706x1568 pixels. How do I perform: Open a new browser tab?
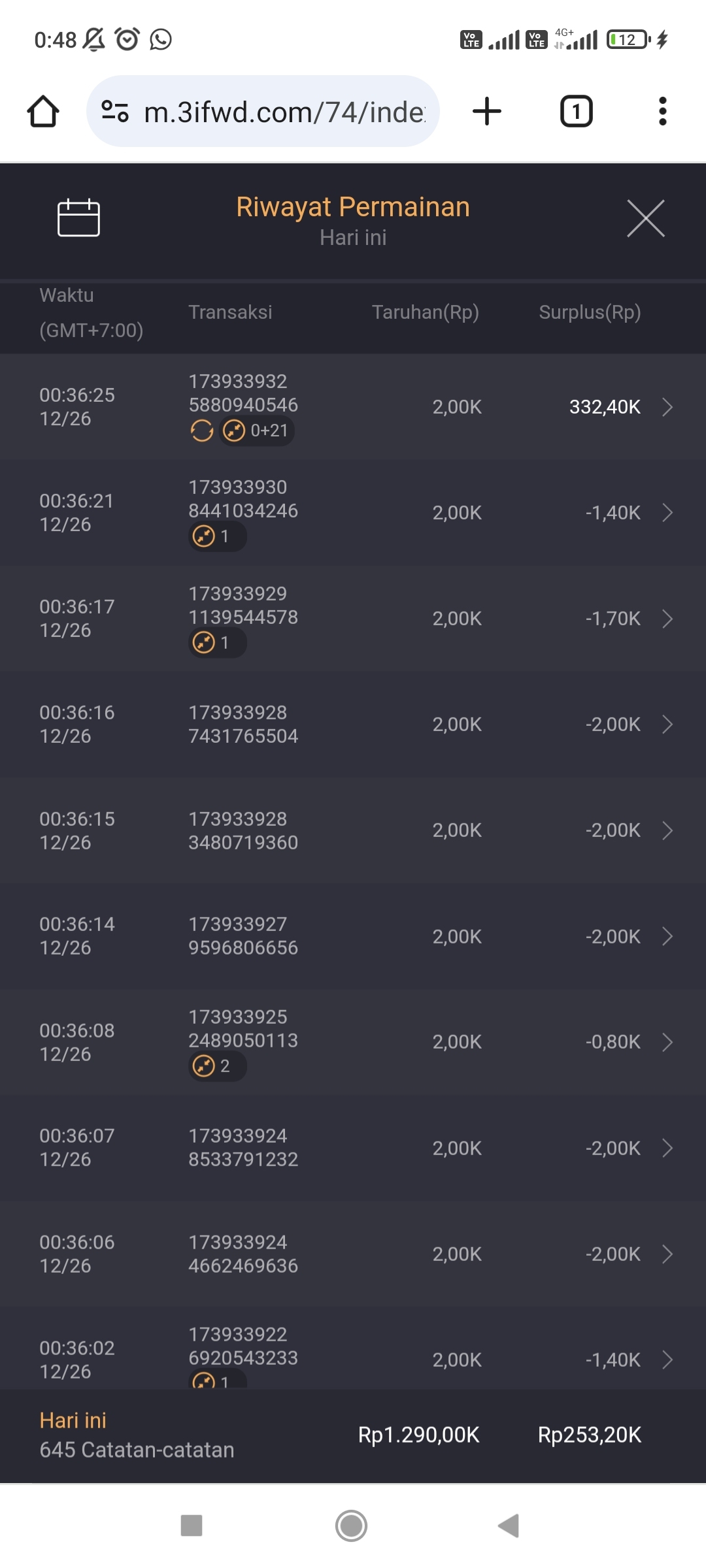pos(487,112)
